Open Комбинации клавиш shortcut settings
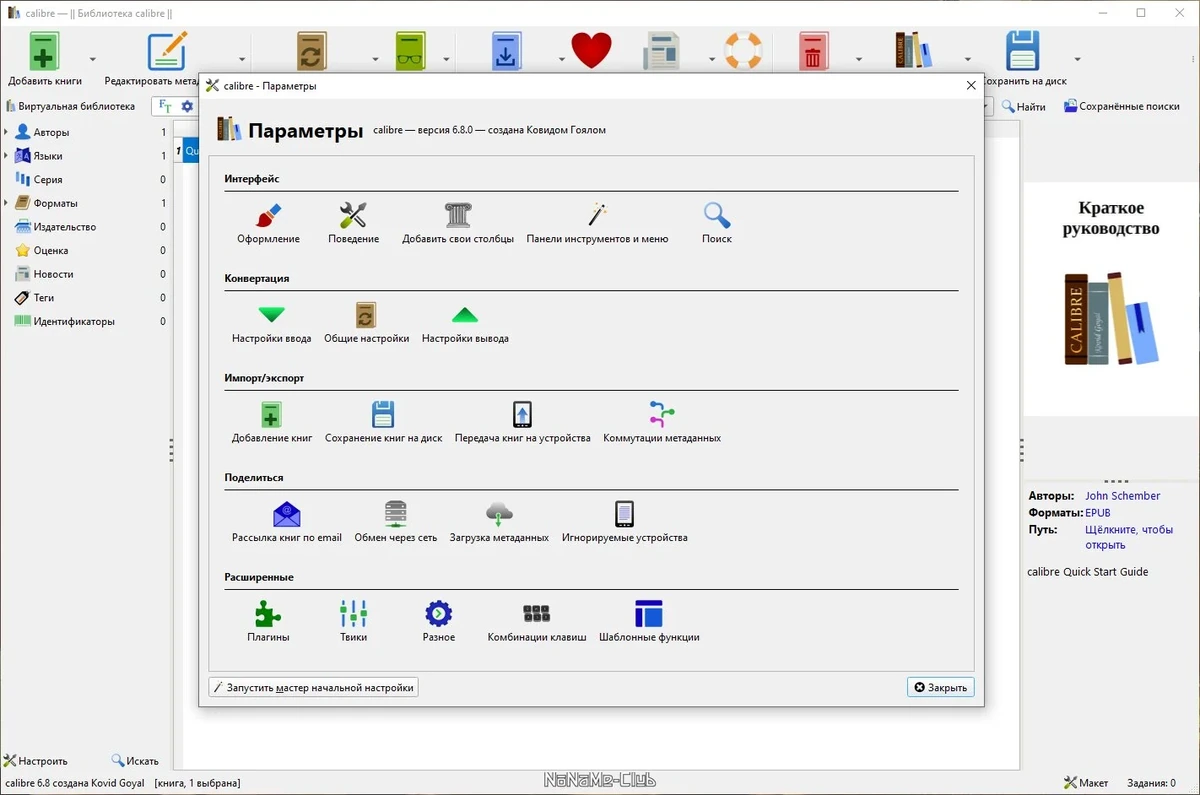The image size is (1200, 795). 537,621
